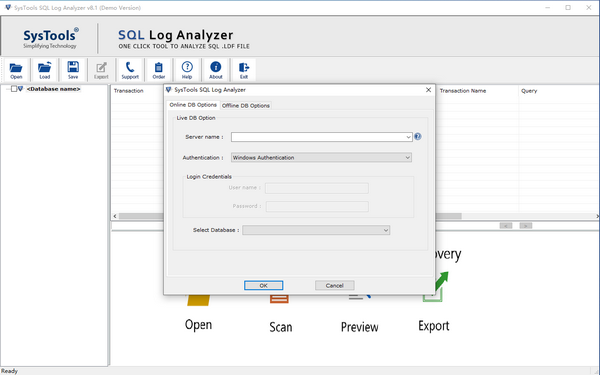Click the Query column header
The image size is (600, 375).
point(529,91)
